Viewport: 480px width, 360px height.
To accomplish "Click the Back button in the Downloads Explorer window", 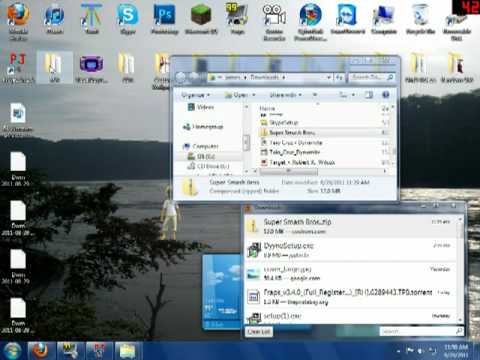I will point(180,77).
